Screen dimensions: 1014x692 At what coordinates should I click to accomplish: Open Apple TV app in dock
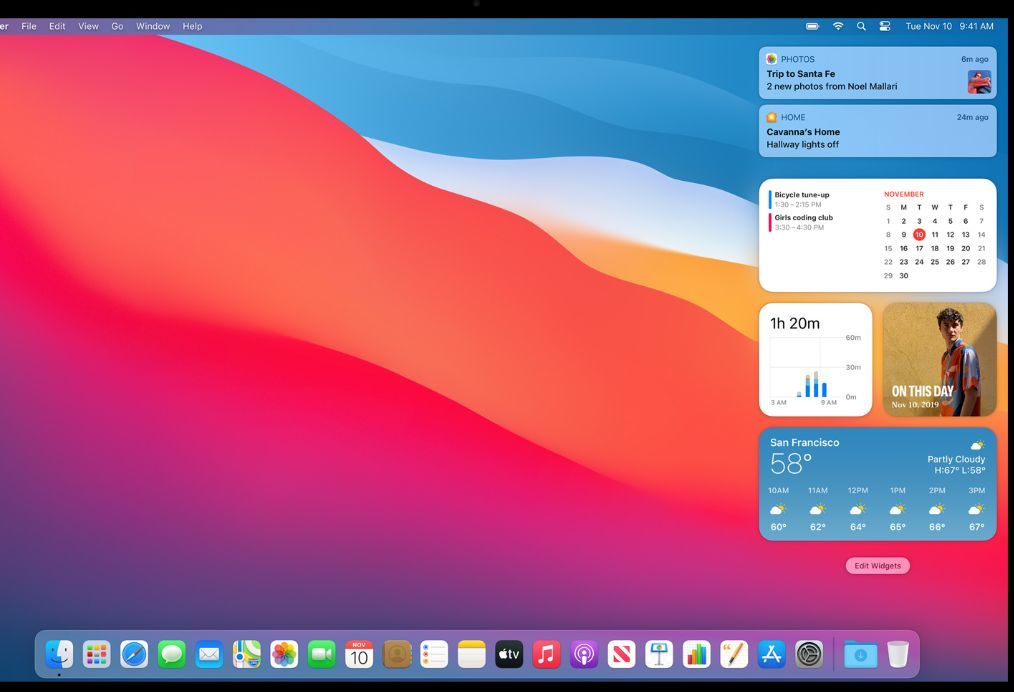tap(509, 654)
